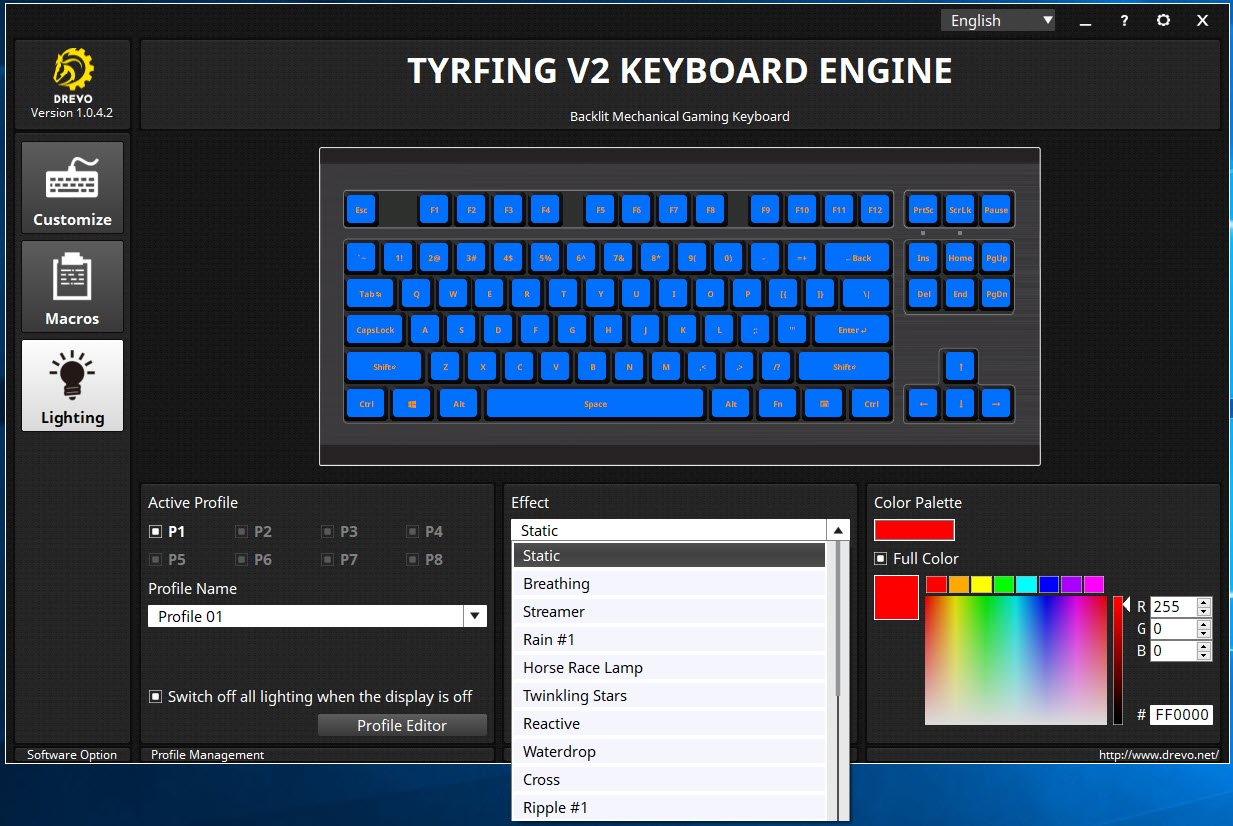
Task: Pick the magenta preset color swatch
Action: (1094, 584)
